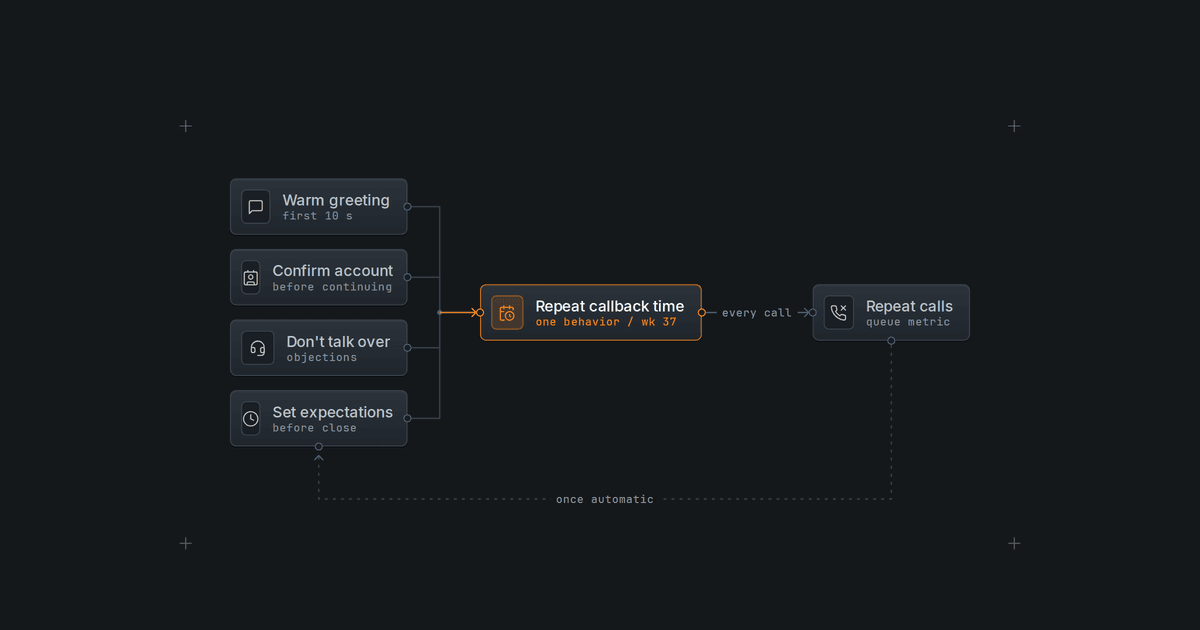Click the 'before continuing' subtitle
Image resolution: width=1200 pixels, height=630 pixels.
(333, 287)
